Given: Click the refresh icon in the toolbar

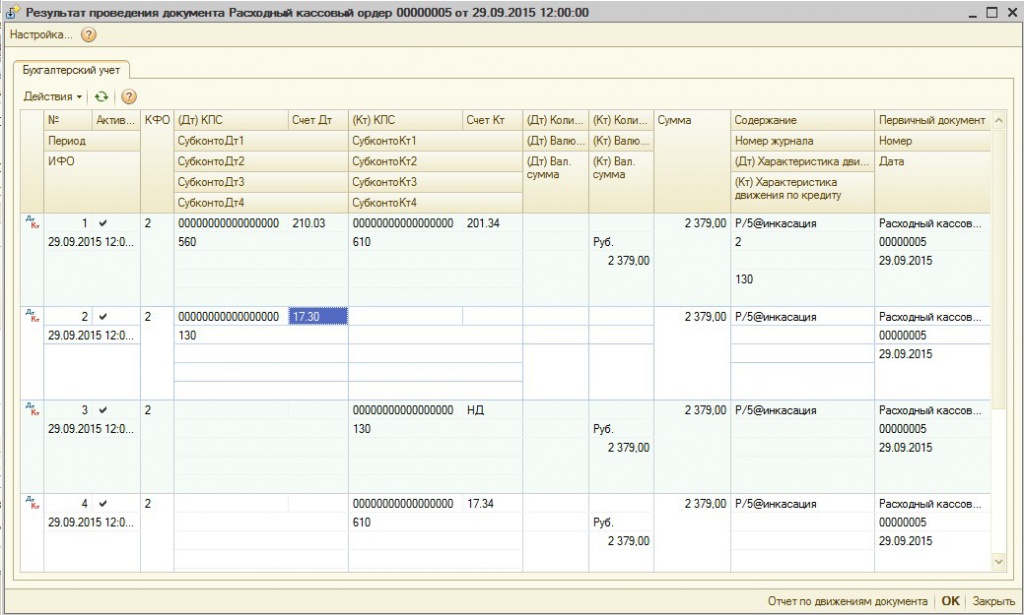Looking at the screenshot, I should (100, 97).
